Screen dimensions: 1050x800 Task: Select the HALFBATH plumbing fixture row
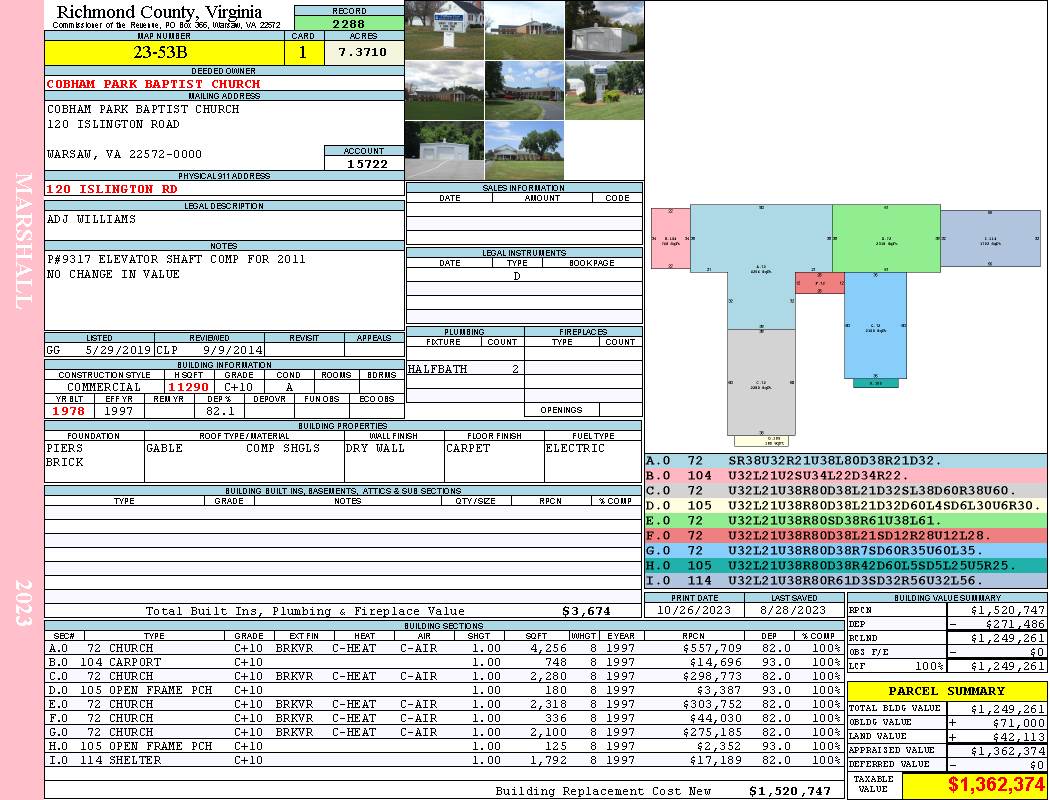tap(464, 369)
